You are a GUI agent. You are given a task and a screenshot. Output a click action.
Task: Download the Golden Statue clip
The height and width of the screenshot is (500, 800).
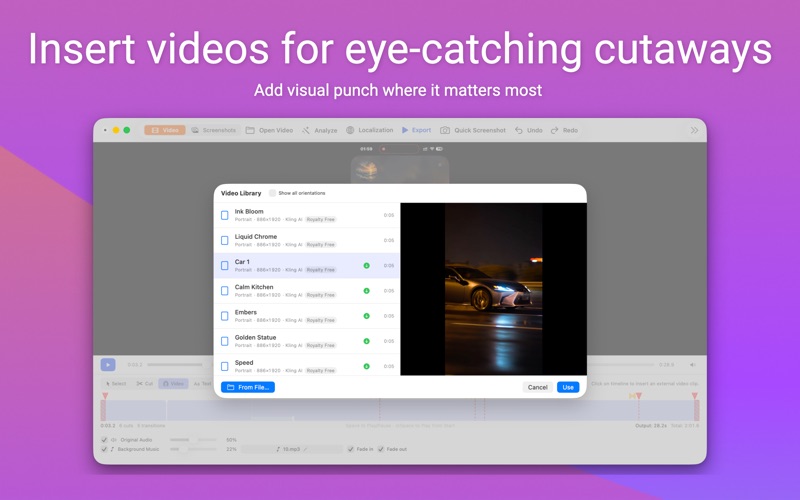366,341
